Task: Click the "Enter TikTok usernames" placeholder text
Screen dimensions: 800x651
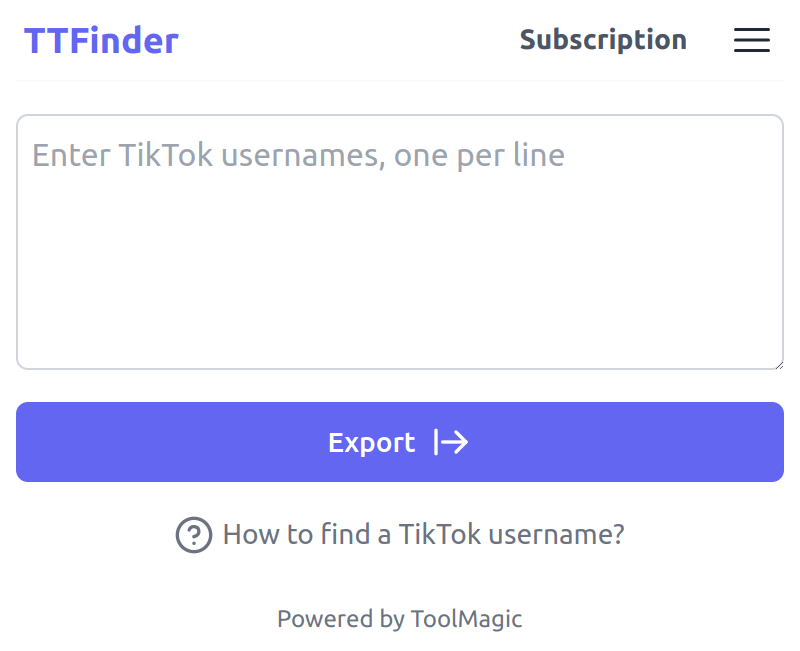Action: point(298,155)
